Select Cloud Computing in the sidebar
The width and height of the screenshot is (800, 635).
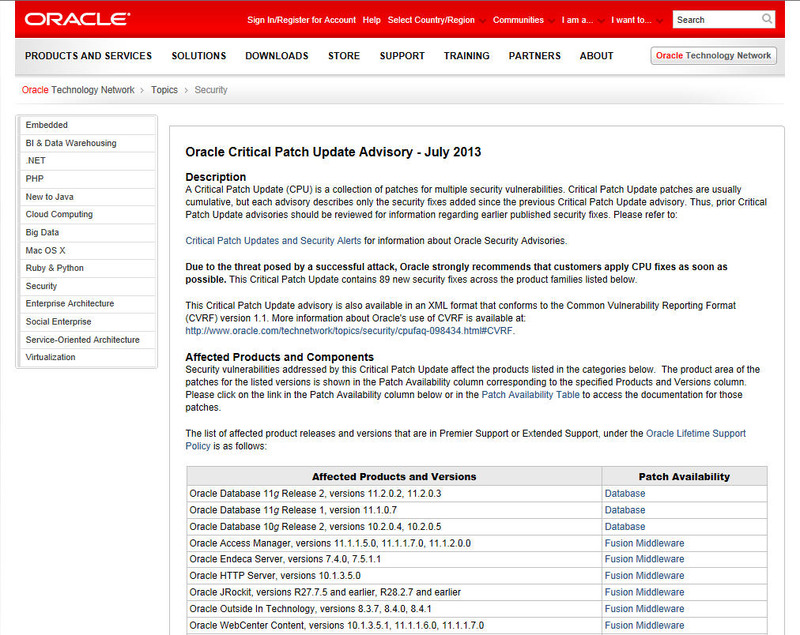pos(59,214)
